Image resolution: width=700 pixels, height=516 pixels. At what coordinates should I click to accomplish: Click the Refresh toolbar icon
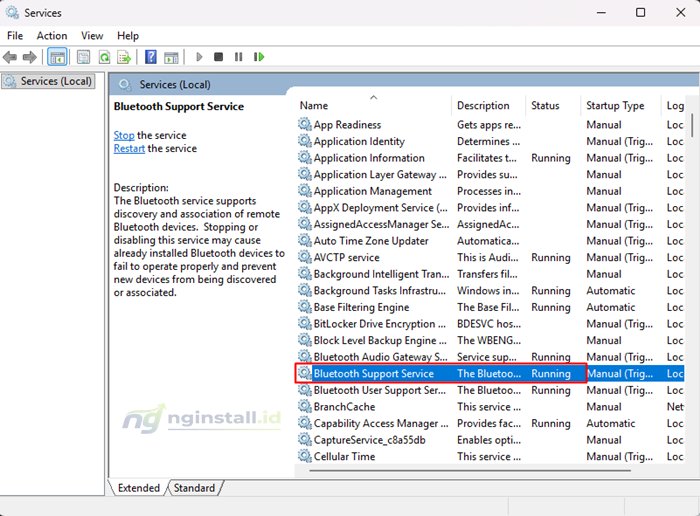pos(104,57)
